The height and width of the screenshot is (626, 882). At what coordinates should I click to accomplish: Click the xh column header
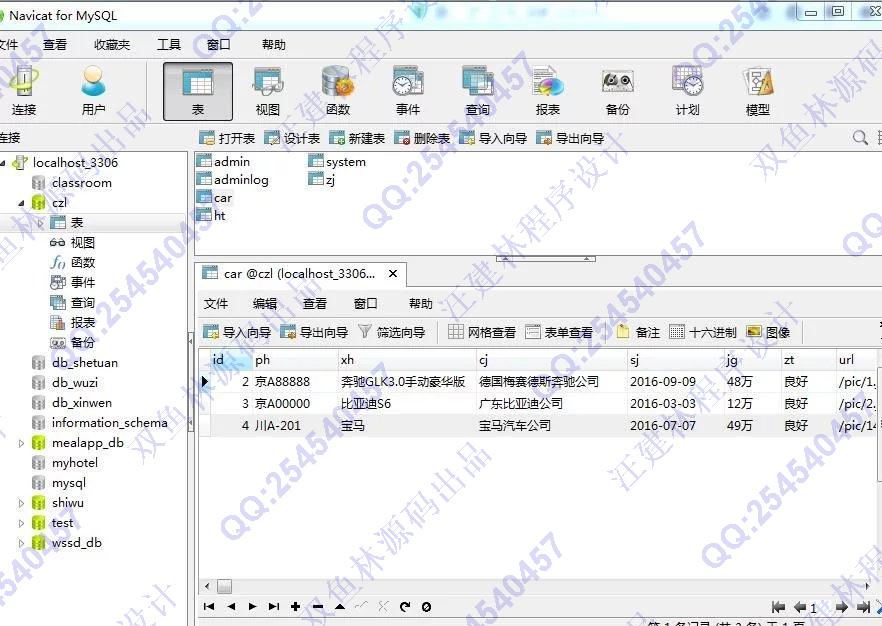(407, 360)
